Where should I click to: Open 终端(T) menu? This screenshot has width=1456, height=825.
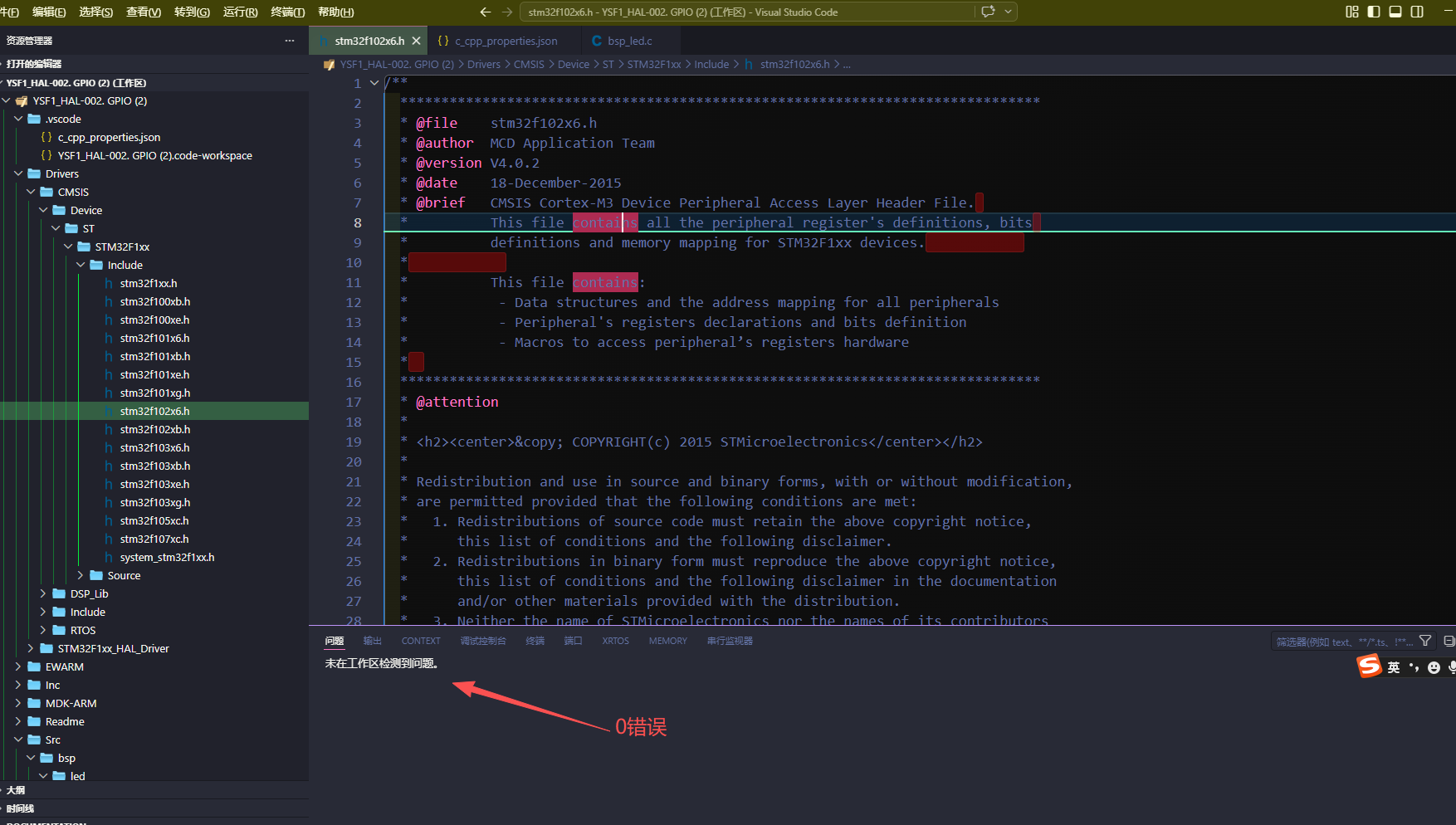point(288,12)
